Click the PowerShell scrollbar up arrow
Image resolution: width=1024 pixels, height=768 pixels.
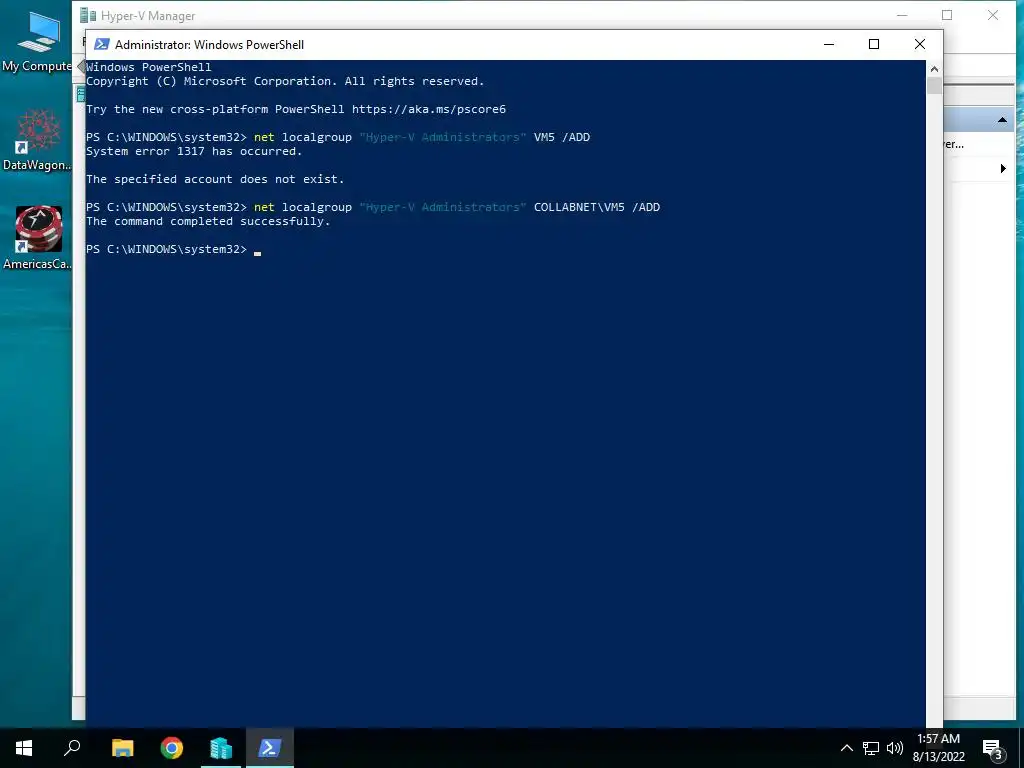click(935, 69)
